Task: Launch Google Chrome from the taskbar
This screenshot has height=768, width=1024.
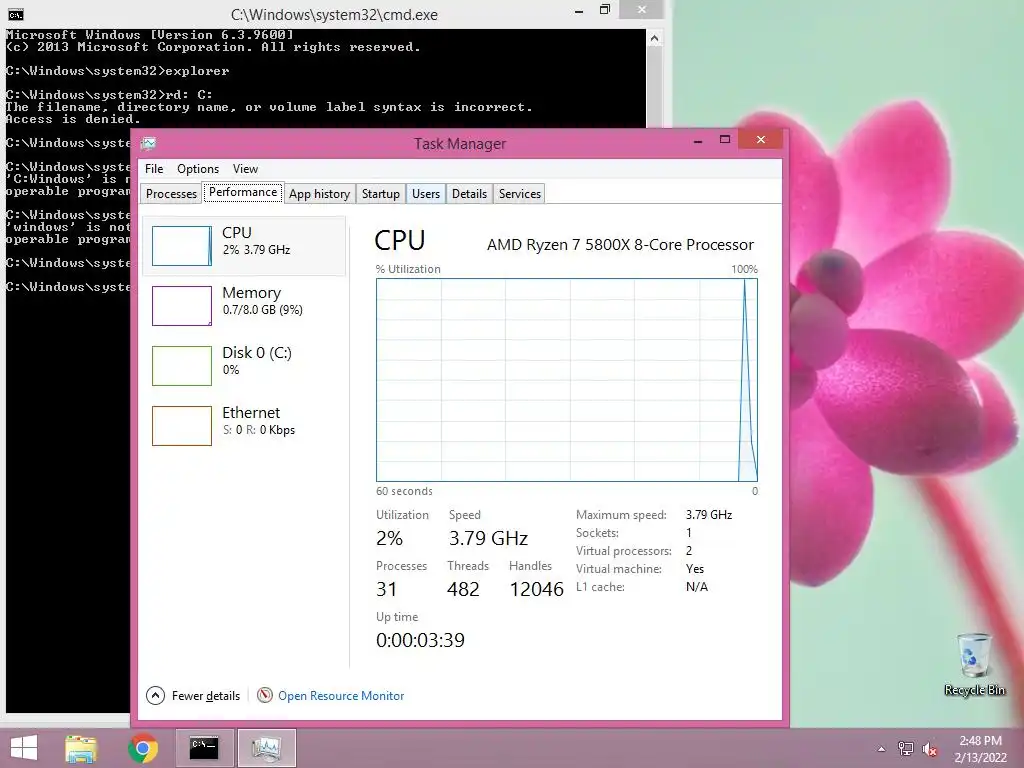Action: pyautogui.click(x=143, y=748)
